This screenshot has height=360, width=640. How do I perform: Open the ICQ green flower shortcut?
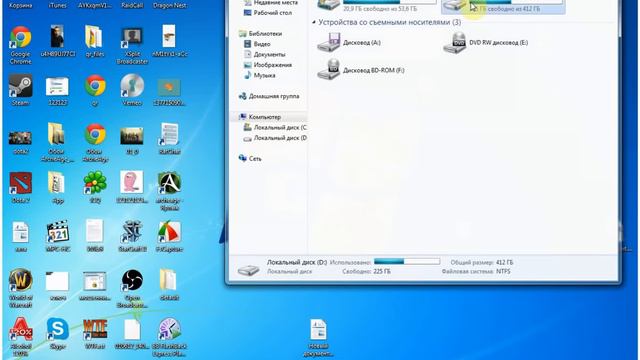pyautogui.click(x=95, y=187)
